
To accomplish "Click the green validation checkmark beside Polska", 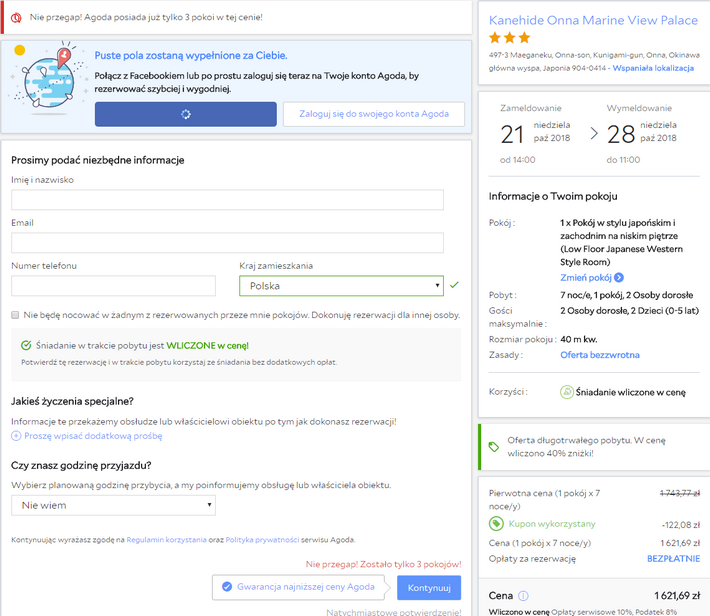I will pyautogui.click(x=454, y=285).
